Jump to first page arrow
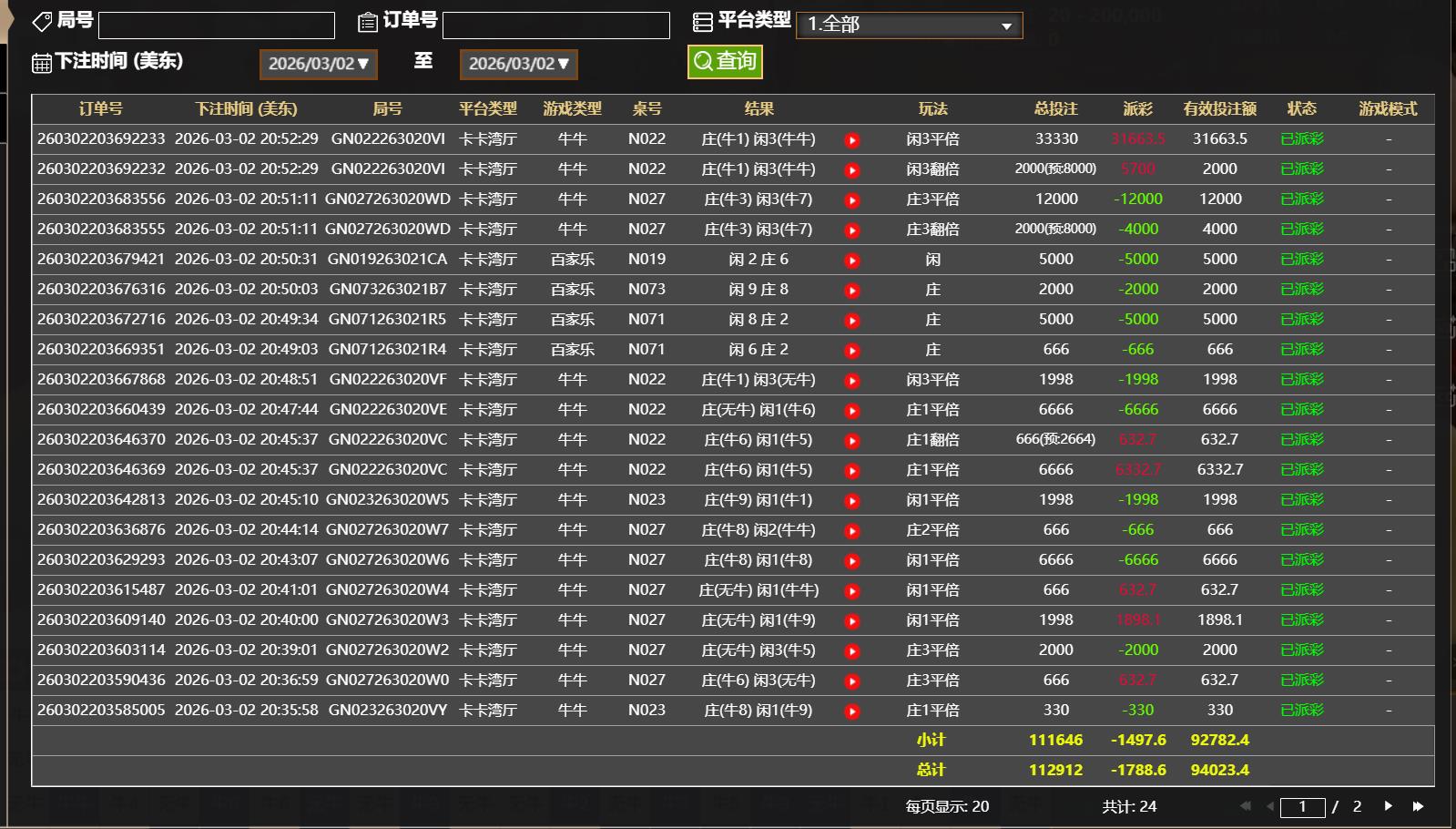The width and height of the screenshot is (1456, 829). 1245,806
